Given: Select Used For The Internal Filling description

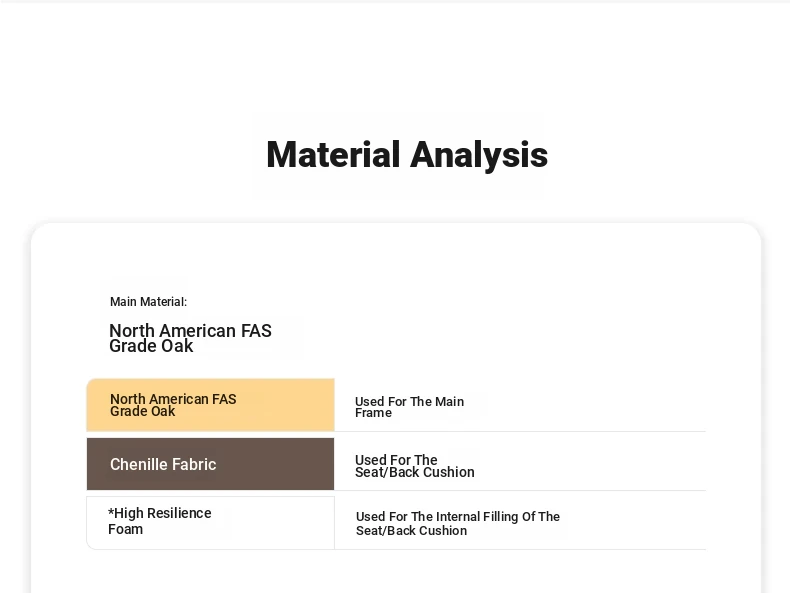Looking at the screenshot, I should click(x=457, y=523).
